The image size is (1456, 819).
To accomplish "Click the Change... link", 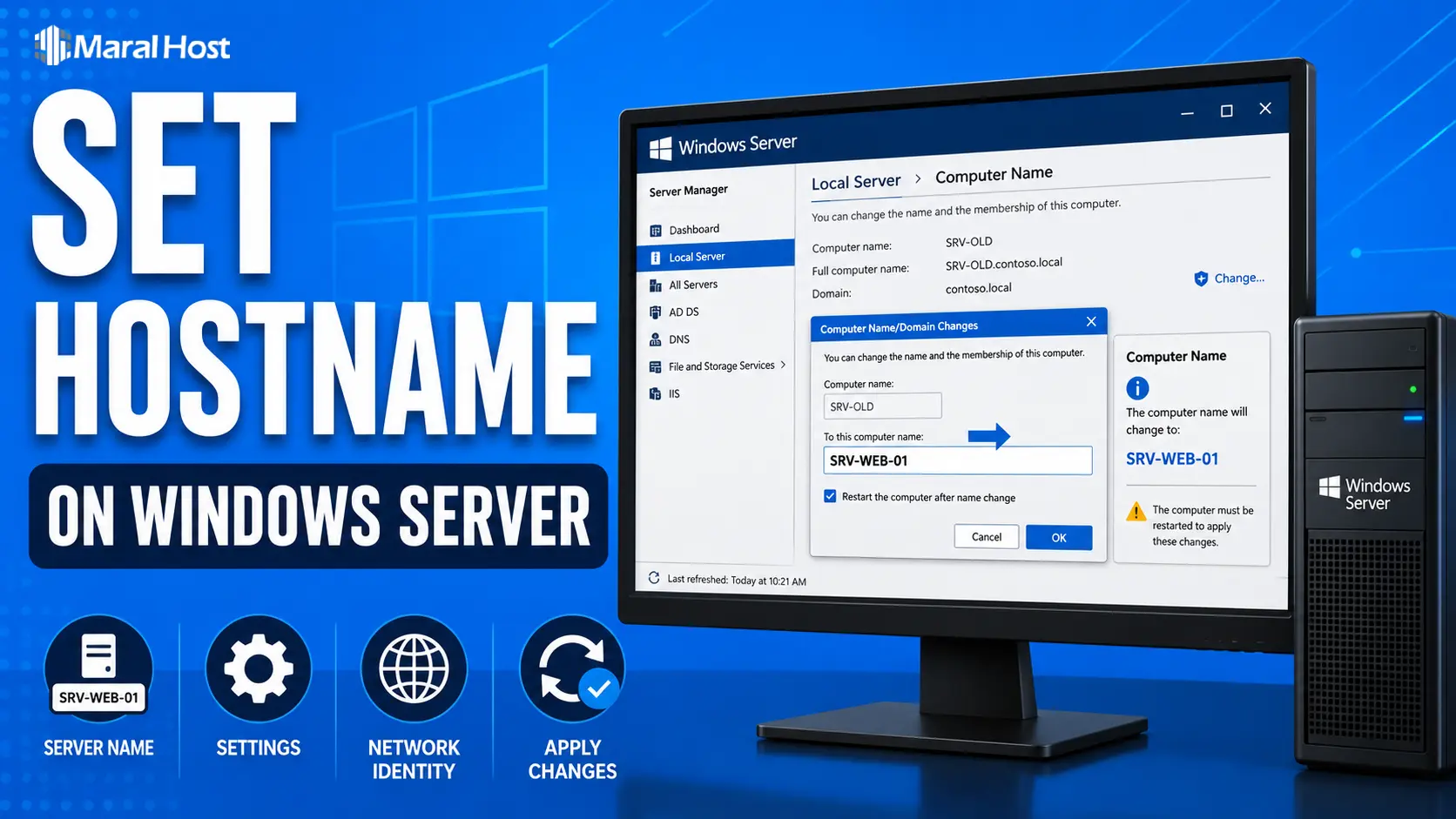I will click(1239, 279).
